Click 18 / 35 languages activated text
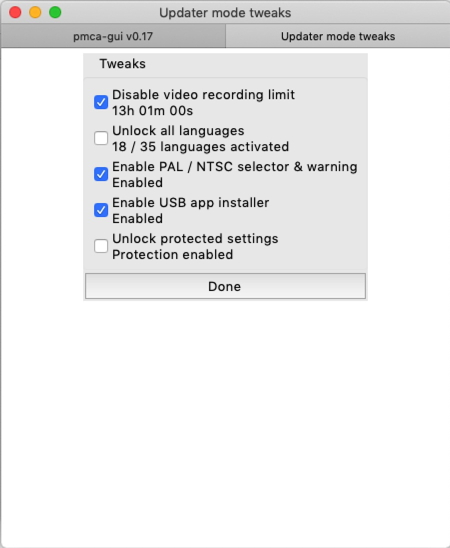 [x=201, y=147]
